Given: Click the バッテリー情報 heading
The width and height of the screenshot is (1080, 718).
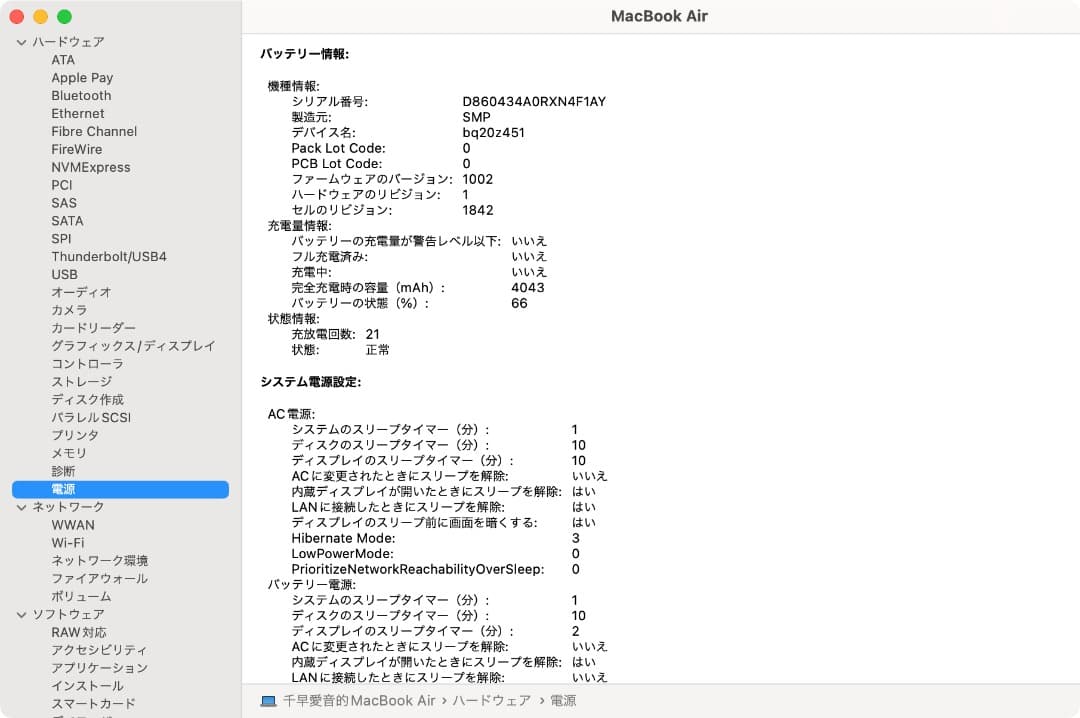Looking at the screenshot, I should click(x=304, y=54).
